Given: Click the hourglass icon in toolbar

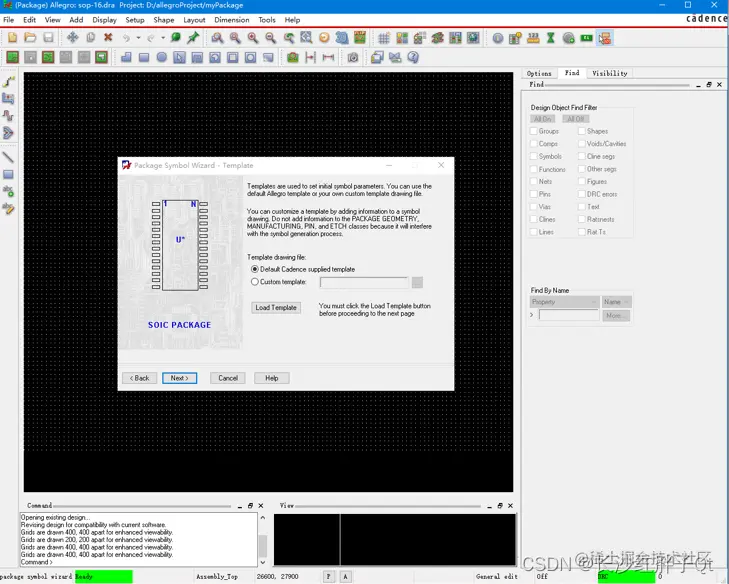Looking at the screenshot, I should click(x=551, y=38).
